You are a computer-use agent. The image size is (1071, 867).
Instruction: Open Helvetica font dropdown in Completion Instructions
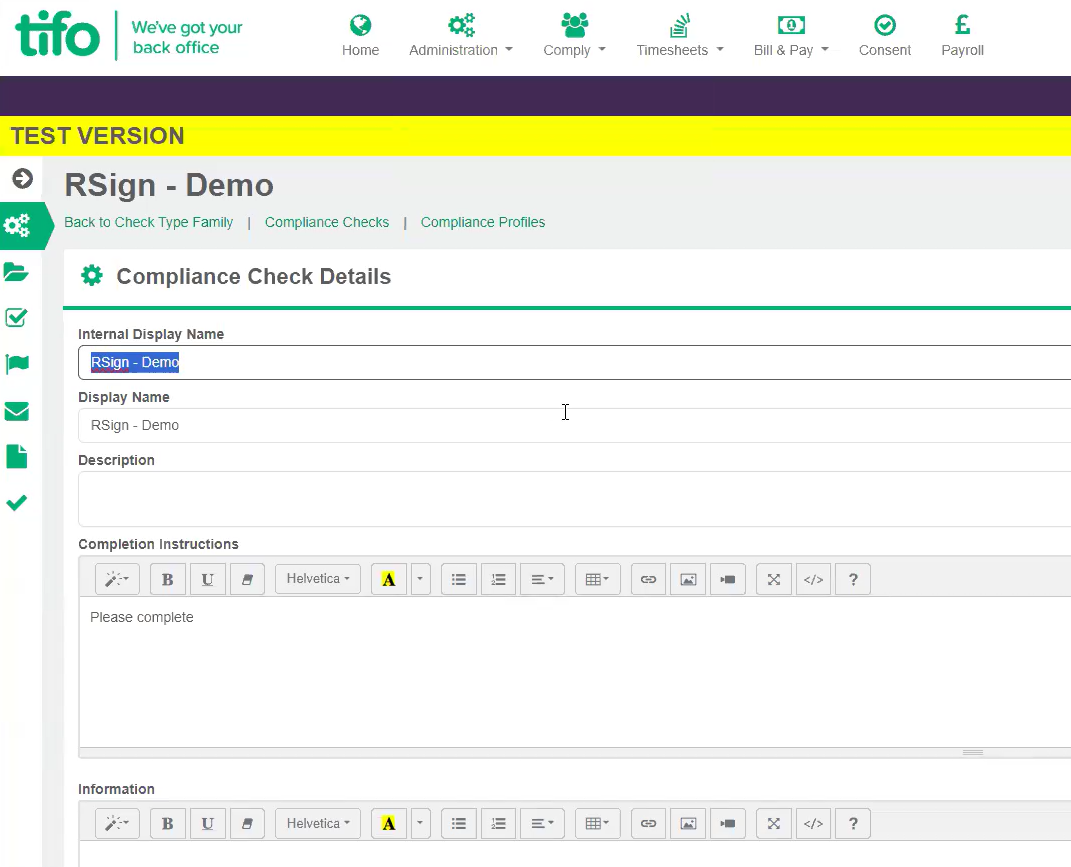(318, 579)
